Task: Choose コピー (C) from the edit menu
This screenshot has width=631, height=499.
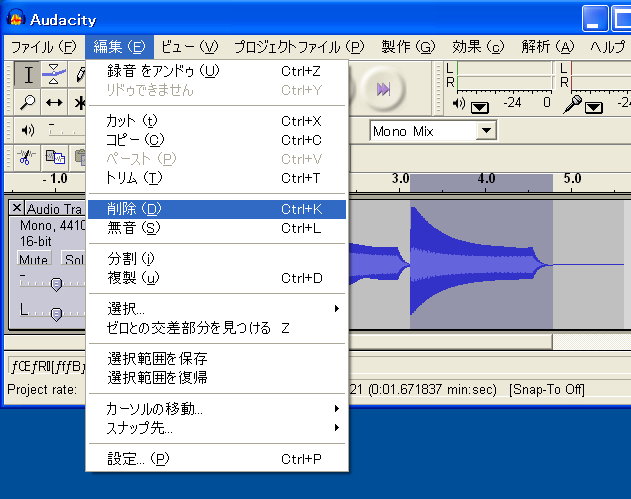Action: (x=218, y=140)
